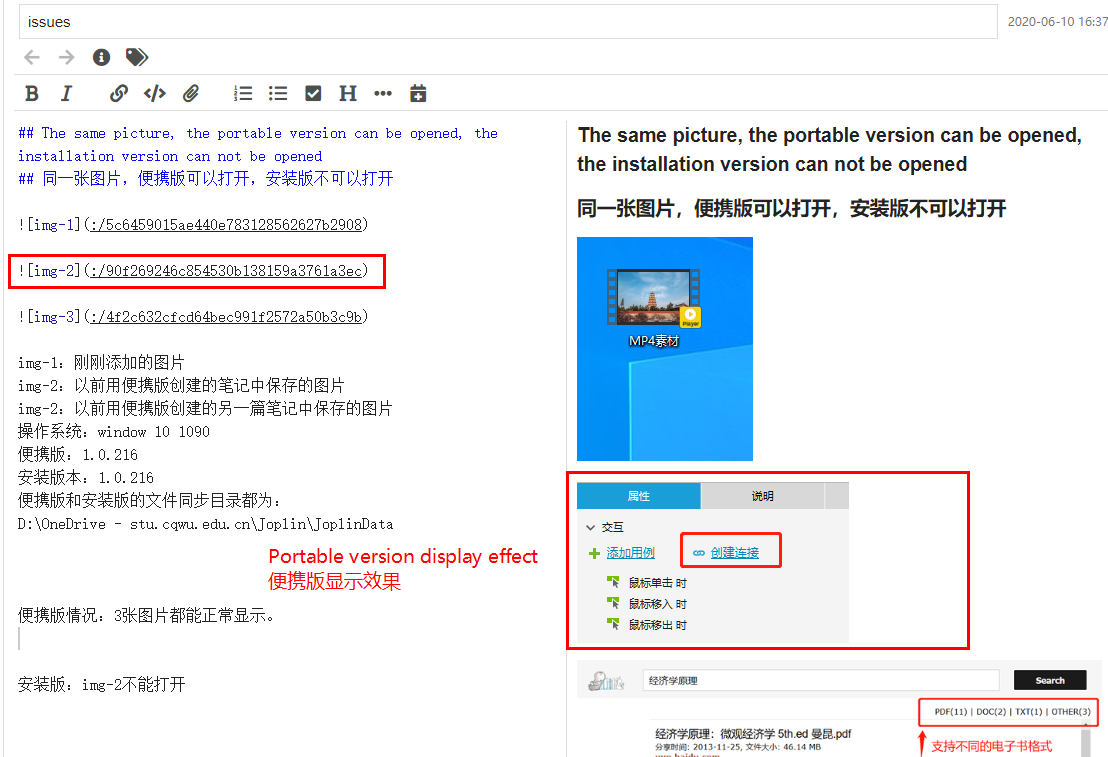This screenshot has height=757, width=1108.
Task: Insert a numbered list
Action: point(242,92)
